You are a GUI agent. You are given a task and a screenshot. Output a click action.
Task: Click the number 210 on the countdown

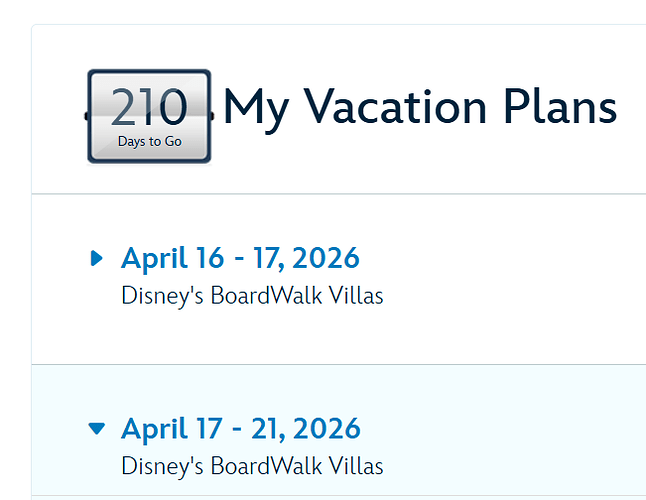coord(149,108)
